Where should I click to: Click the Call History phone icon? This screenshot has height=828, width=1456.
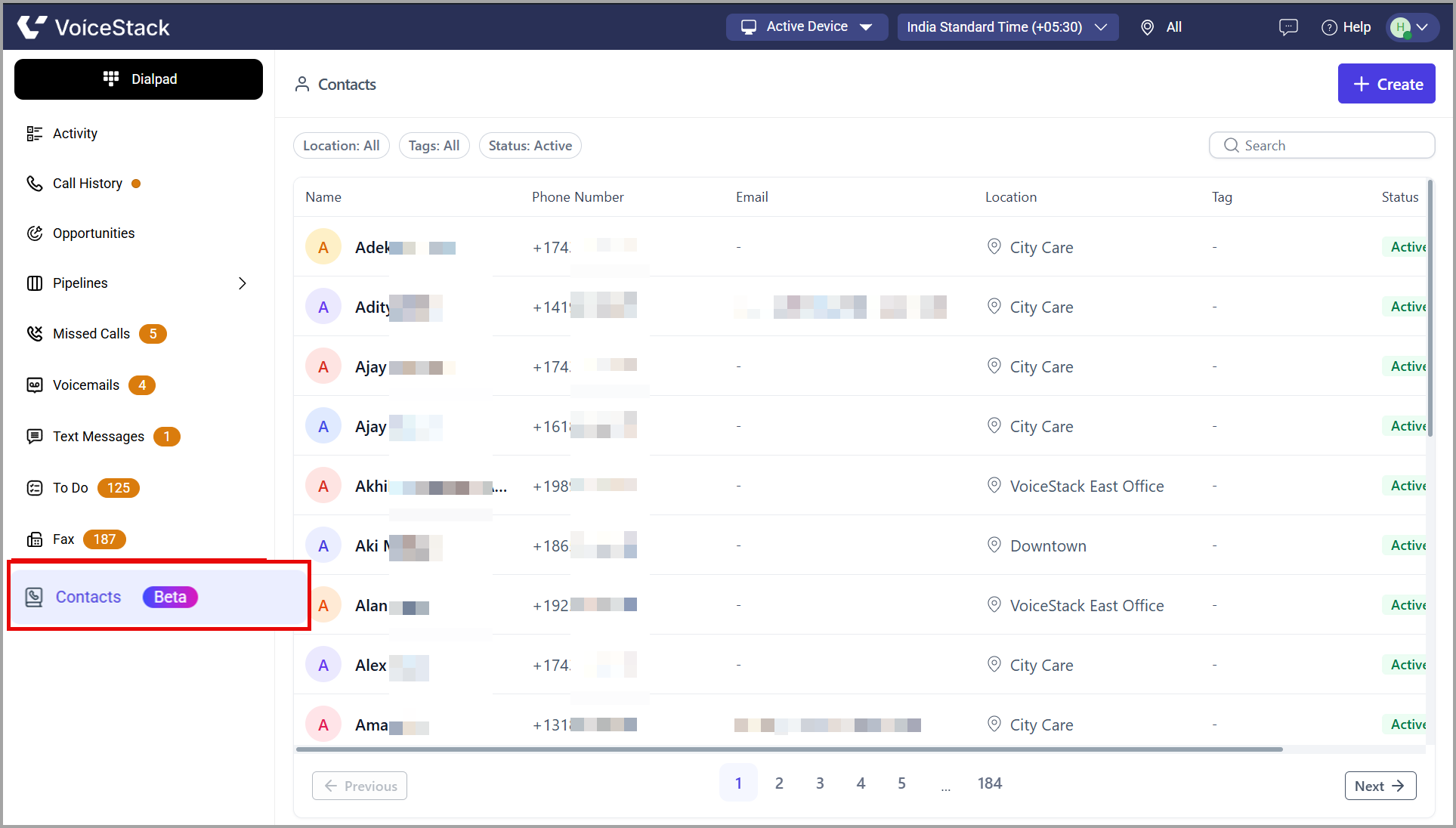pyautogui.click(x=35, y=184)
